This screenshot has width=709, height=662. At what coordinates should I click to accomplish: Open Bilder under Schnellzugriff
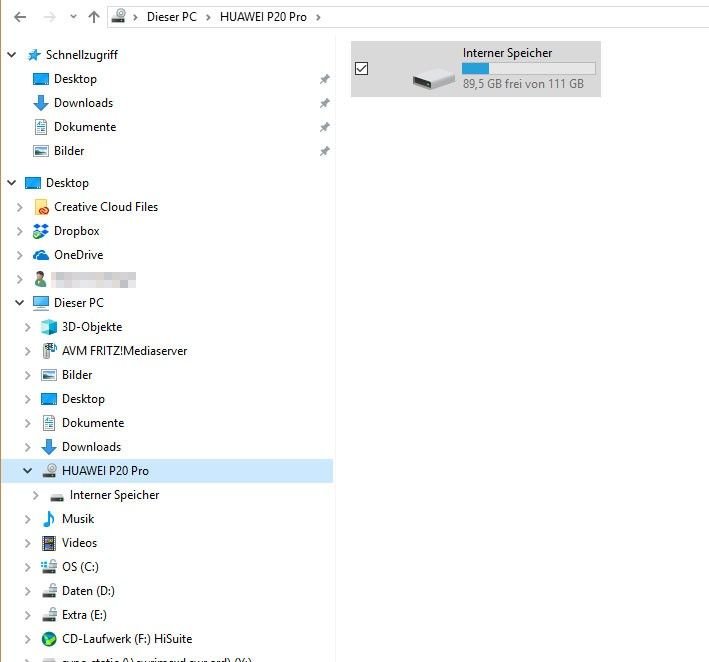(x=69, y=151)
